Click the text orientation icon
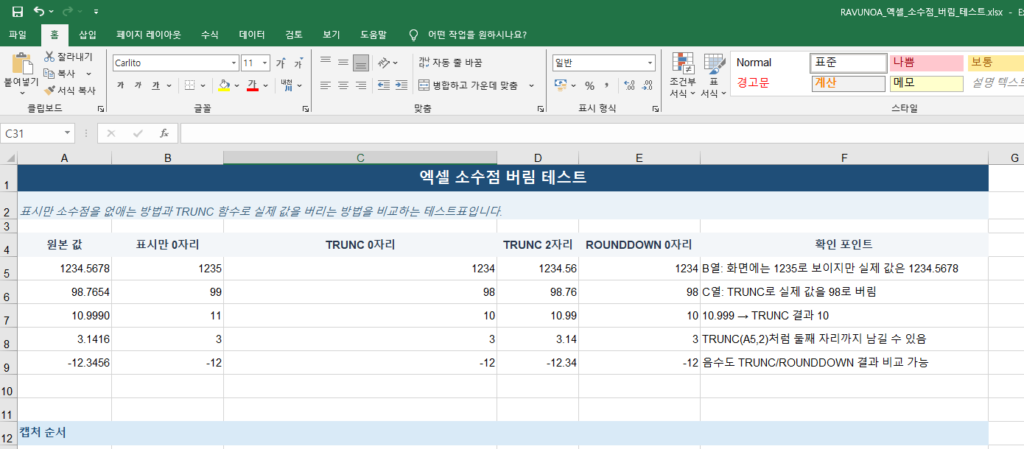The image size is (1024, 449). point(385,63)
